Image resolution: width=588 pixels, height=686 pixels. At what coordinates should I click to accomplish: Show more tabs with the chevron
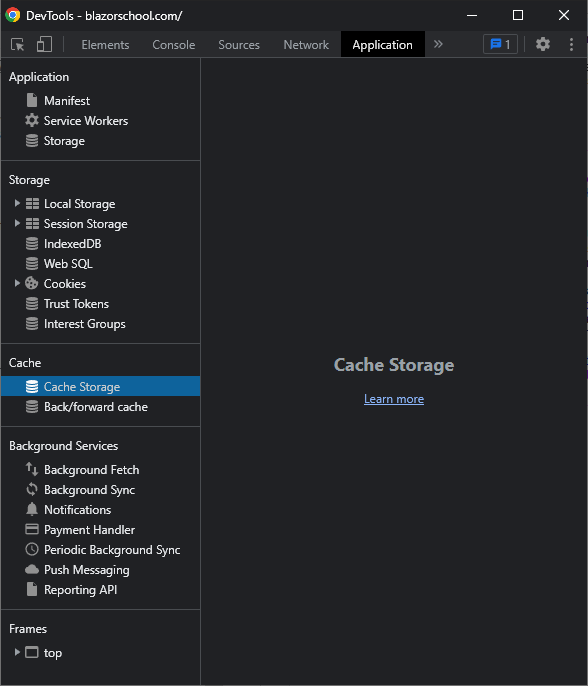438,44
